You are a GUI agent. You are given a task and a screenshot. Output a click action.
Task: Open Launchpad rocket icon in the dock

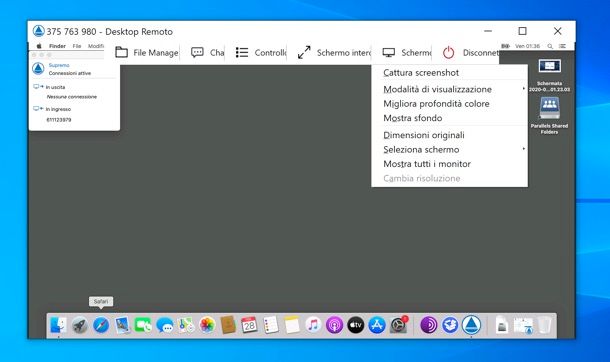(x=80, y=325)
